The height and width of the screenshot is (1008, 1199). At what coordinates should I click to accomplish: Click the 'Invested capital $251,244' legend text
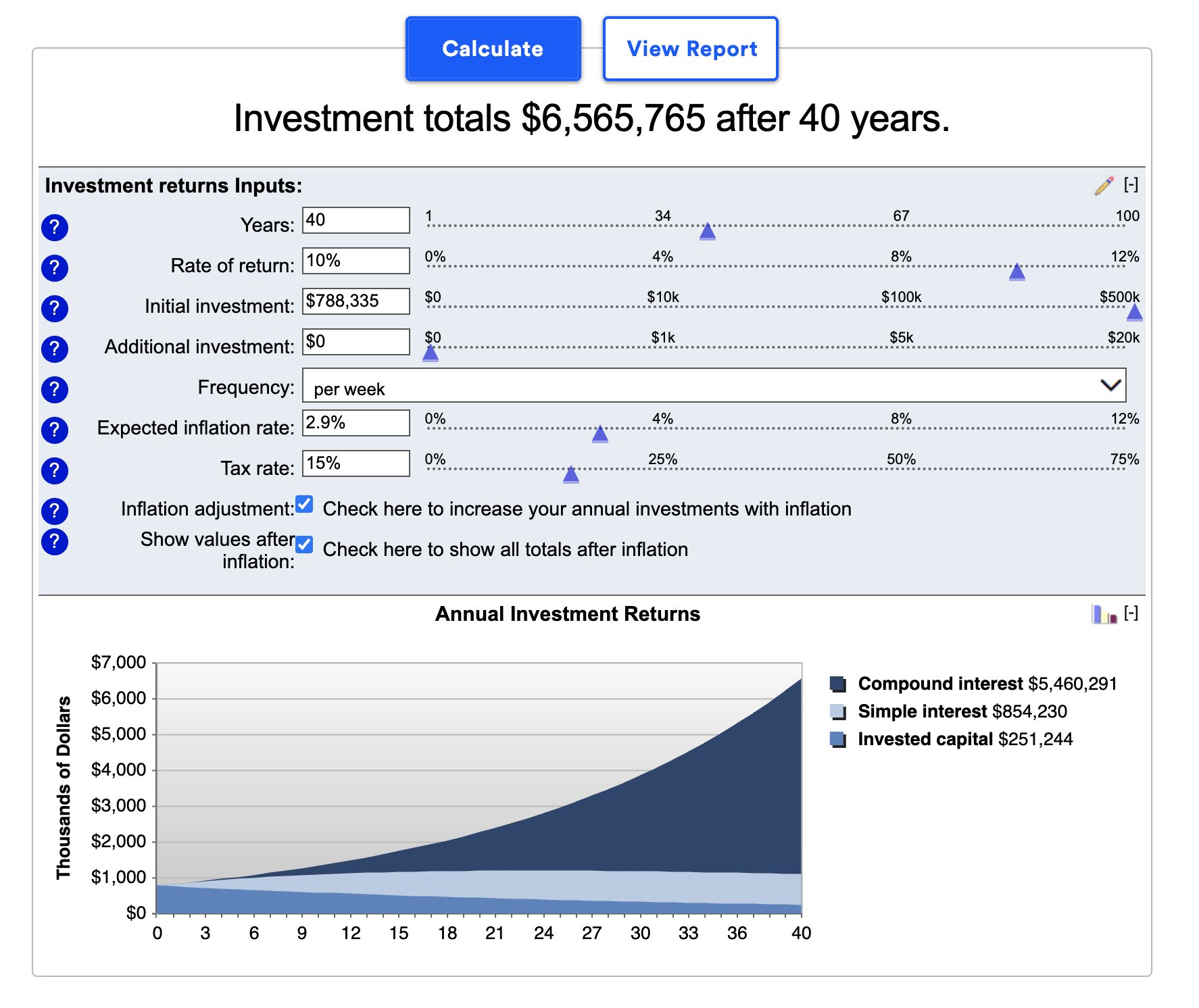(965, 739)
